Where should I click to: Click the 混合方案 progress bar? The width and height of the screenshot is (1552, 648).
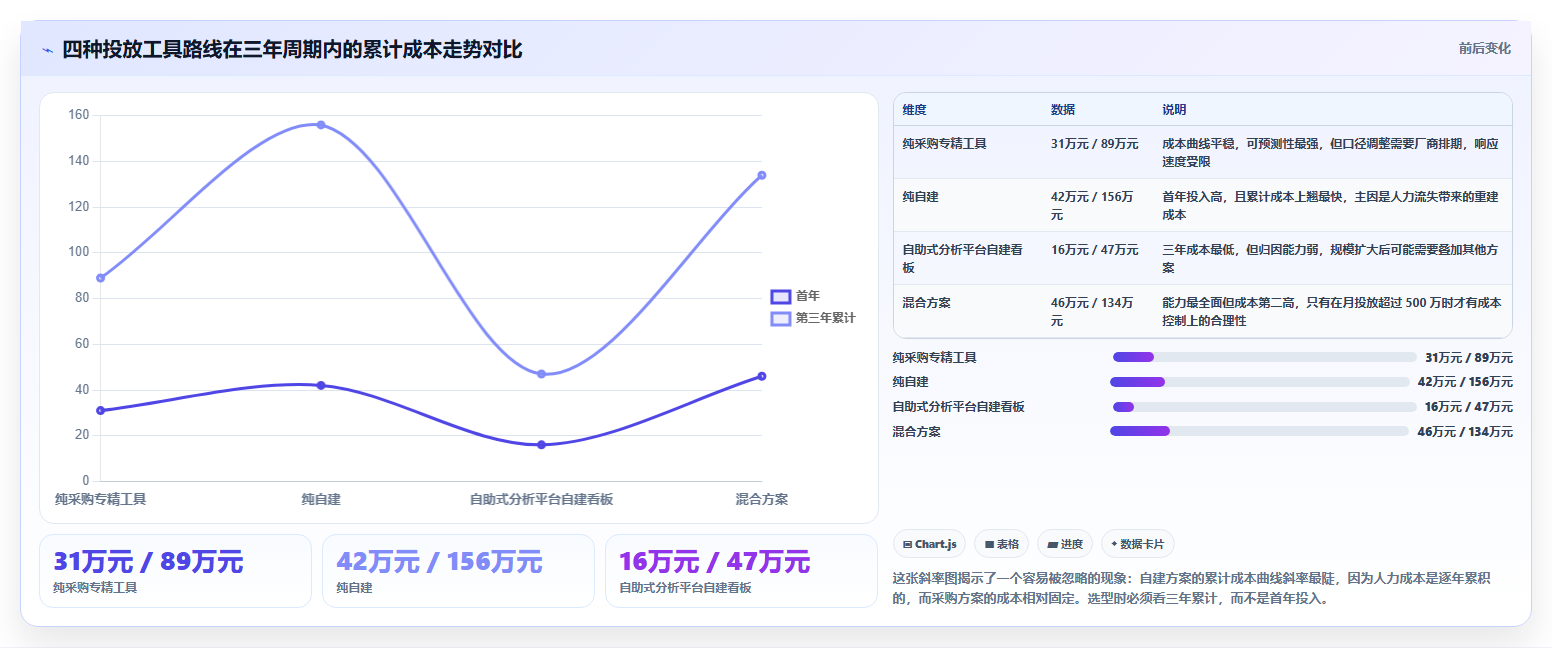click(1260, 431)
